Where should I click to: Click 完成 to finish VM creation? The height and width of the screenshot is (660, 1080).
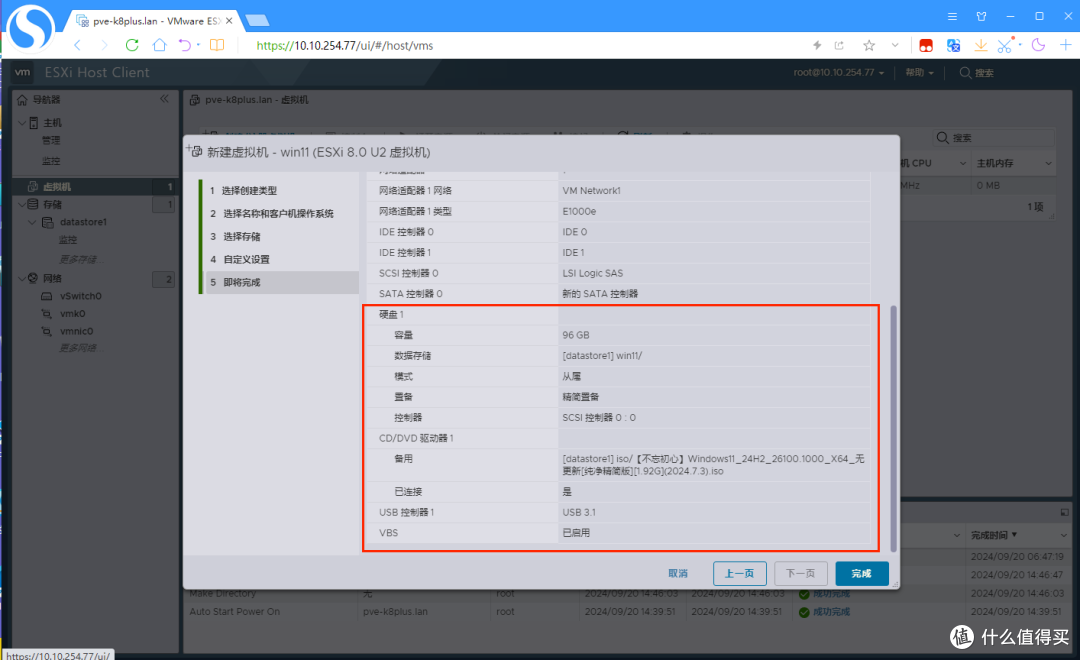(x=861, y=573)
